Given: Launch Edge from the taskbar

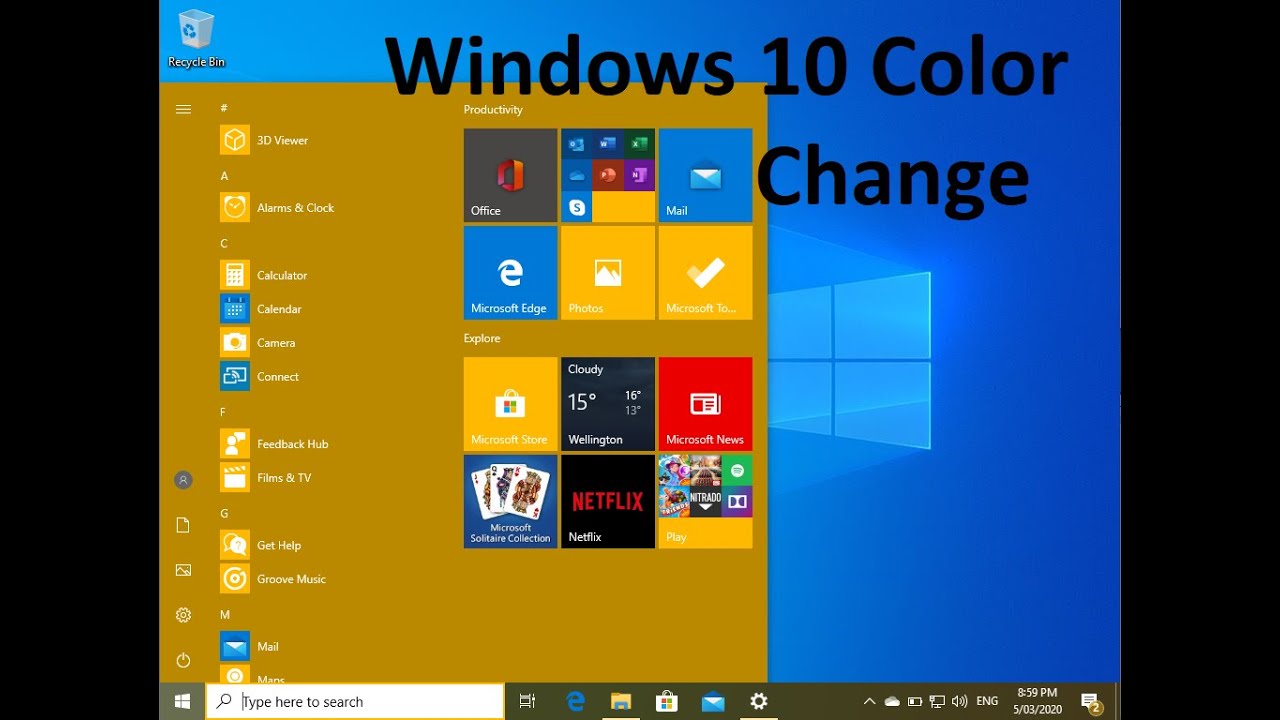Looking at the screenshot, I should pos(576,702).
